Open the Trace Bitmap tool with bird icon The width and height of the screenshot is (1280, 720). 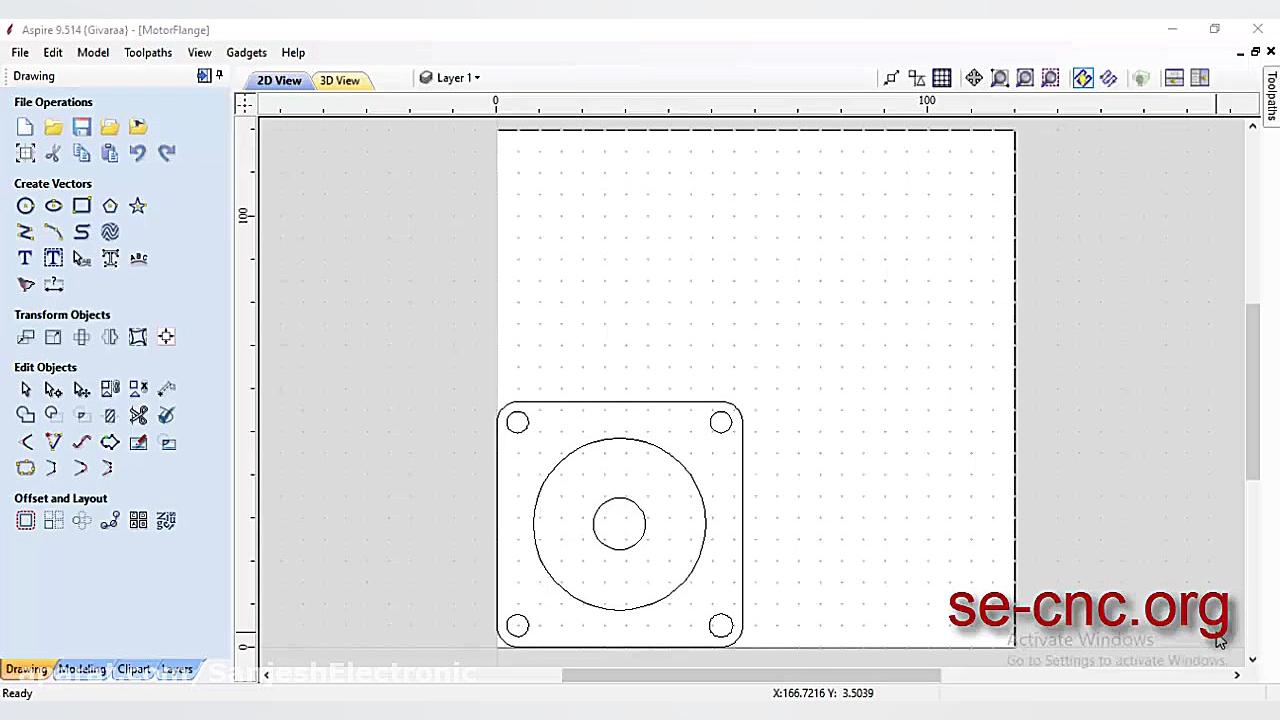(x=25, y=285)
